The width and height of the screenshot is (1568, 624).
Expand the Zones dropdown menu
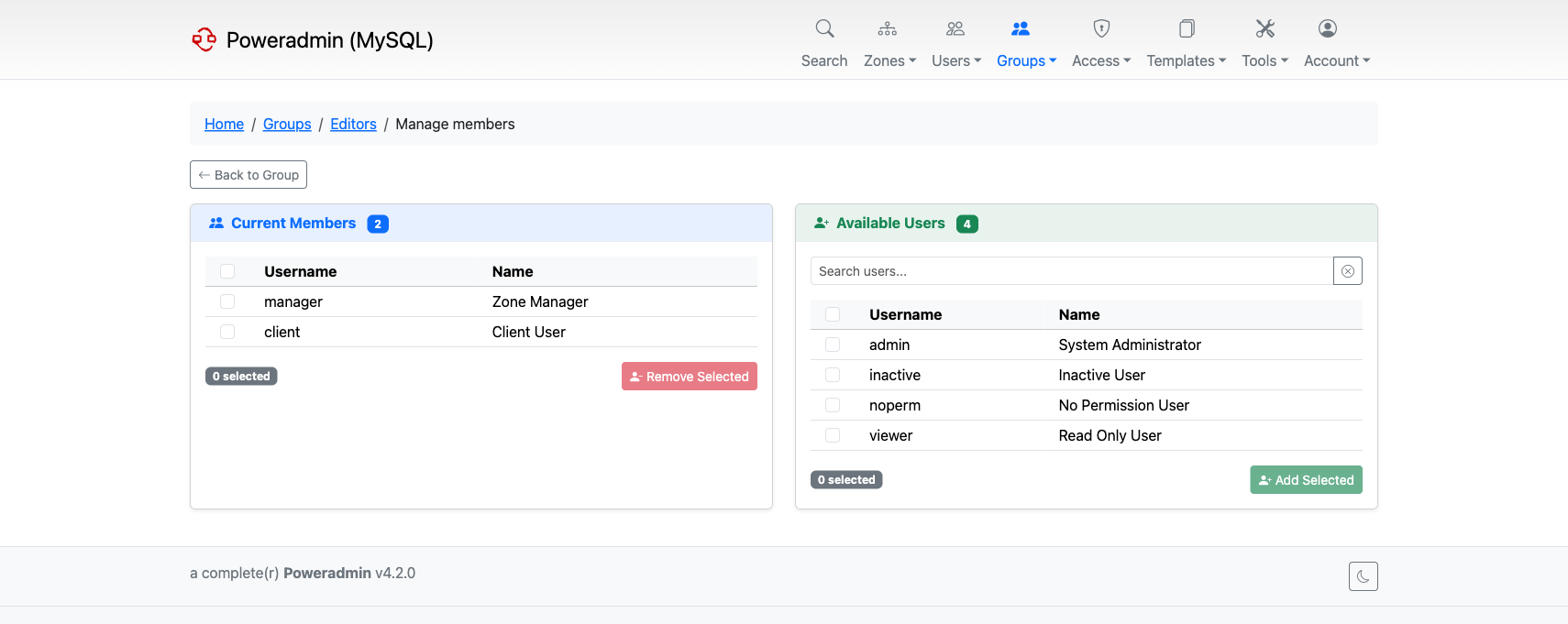point(889,60)
